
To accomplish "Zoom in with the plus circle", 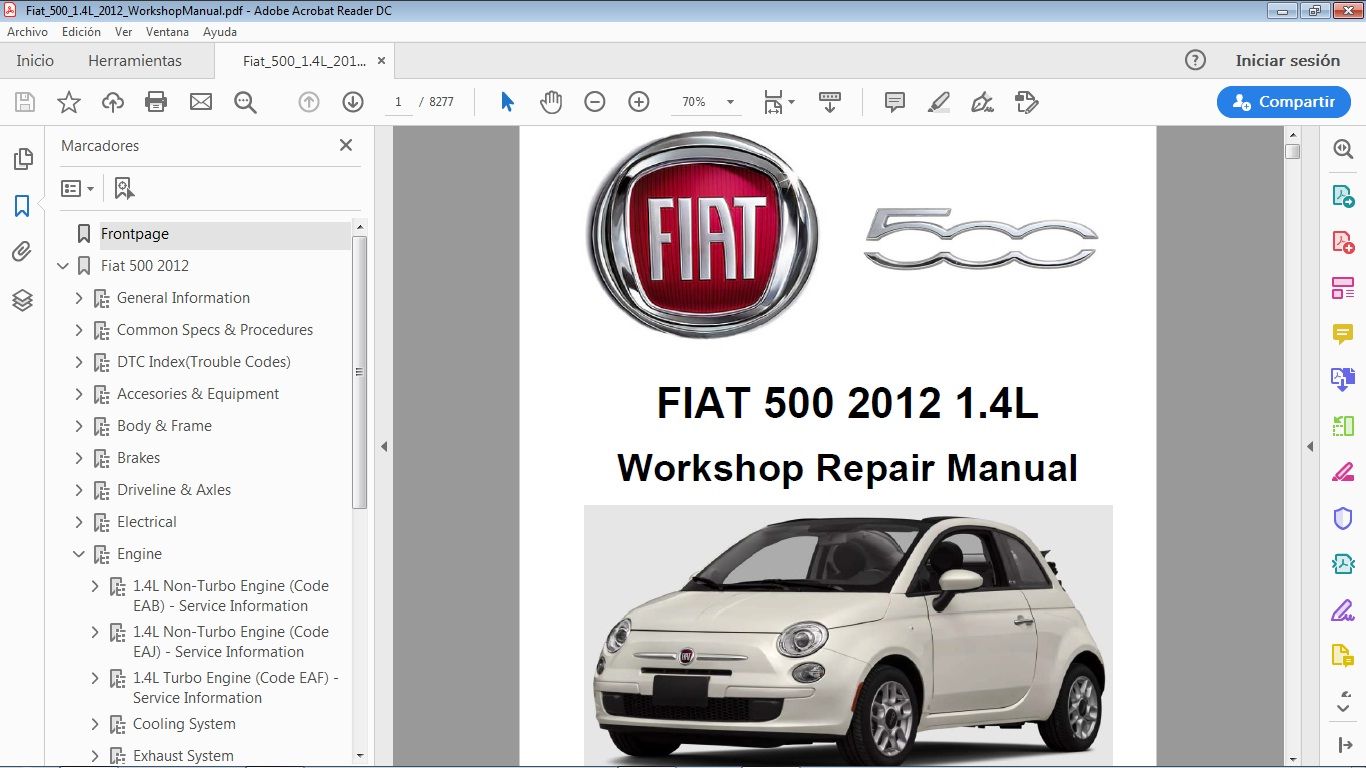I will coord(639,102).
